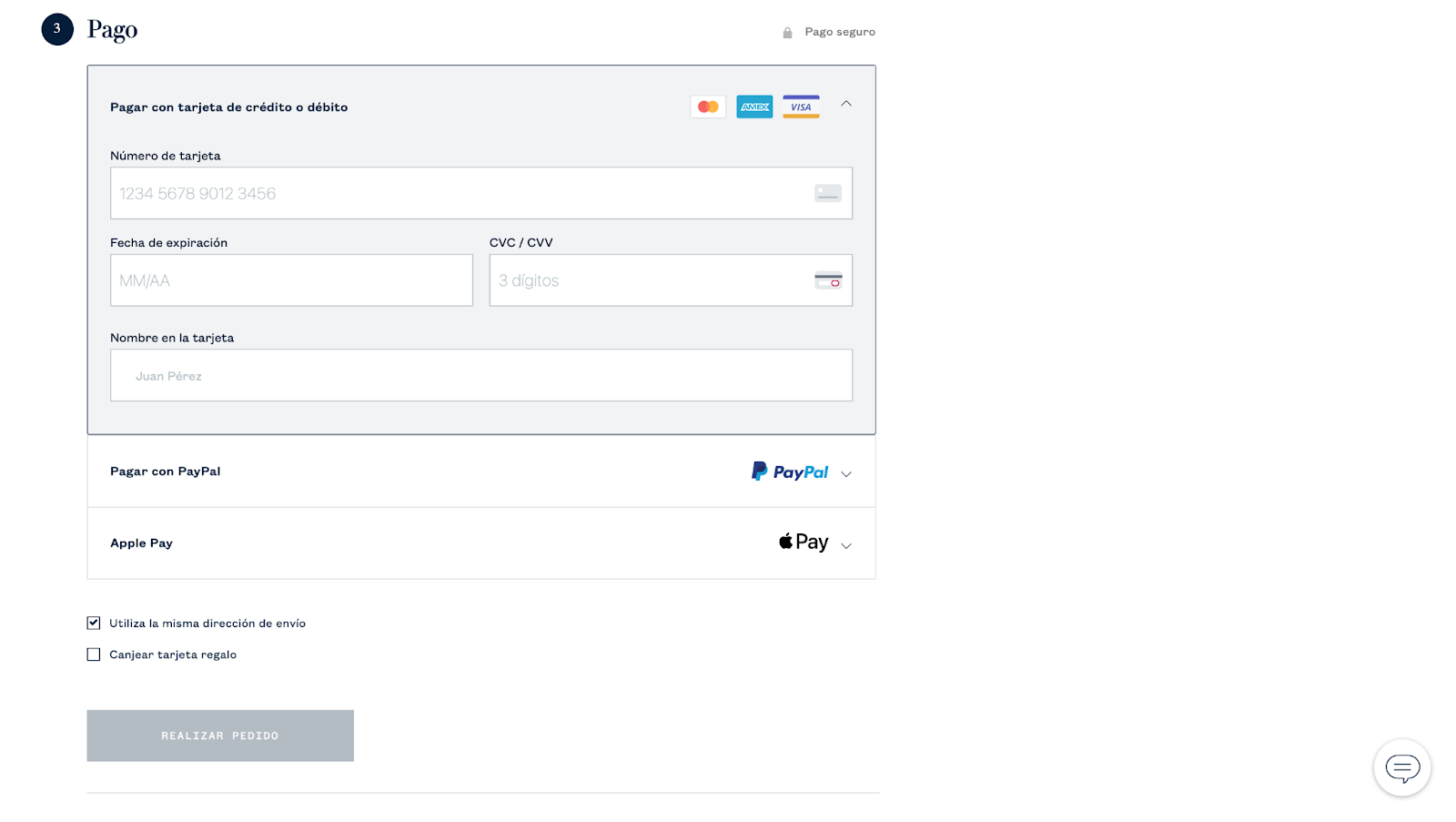Viewport: 1456px width, 822px height.
Task: Expand the PayPal payment option chevron
Action: click(846, 474)
